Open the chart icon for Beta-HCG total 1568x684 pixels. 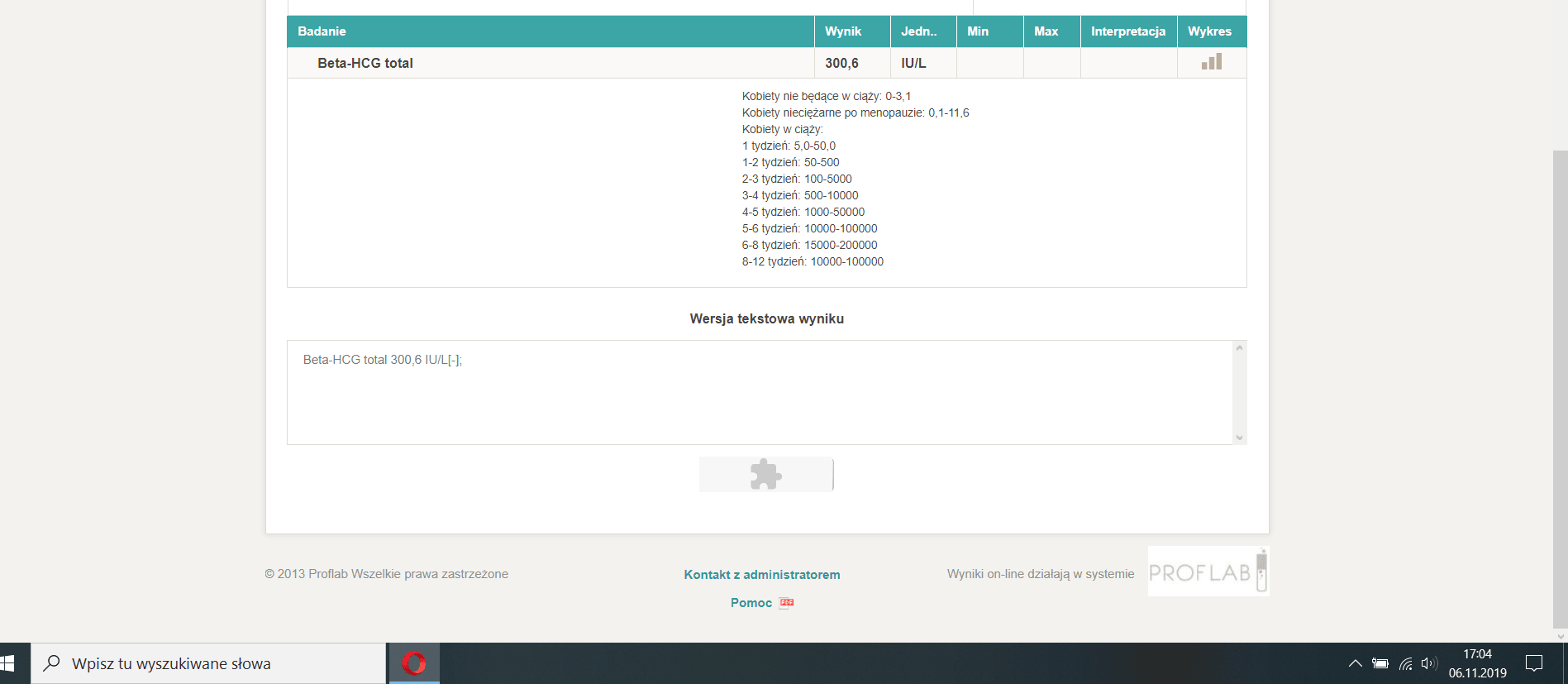1212,62
